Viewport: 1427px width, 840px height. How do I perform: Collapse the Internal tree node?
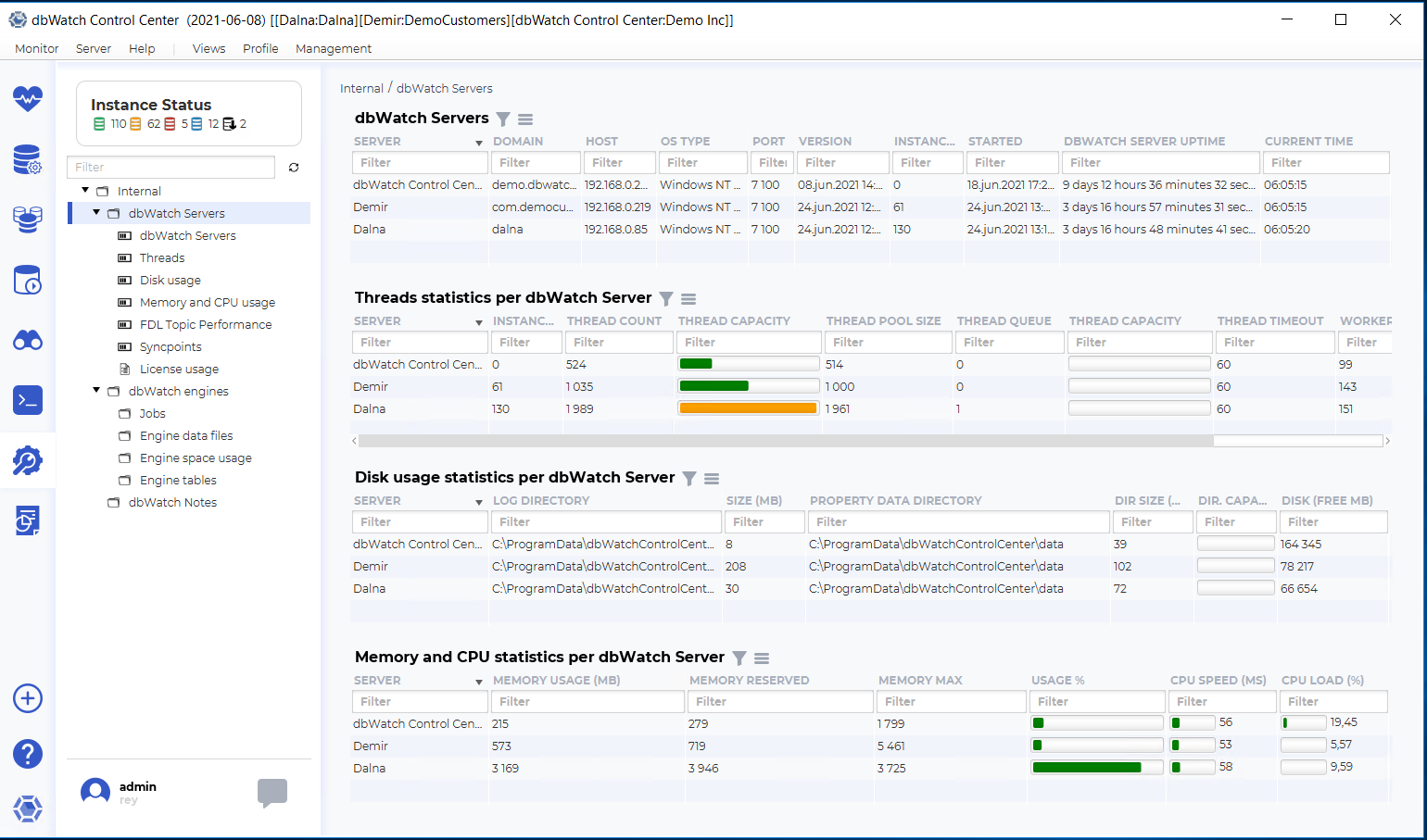tap(85, 191)
